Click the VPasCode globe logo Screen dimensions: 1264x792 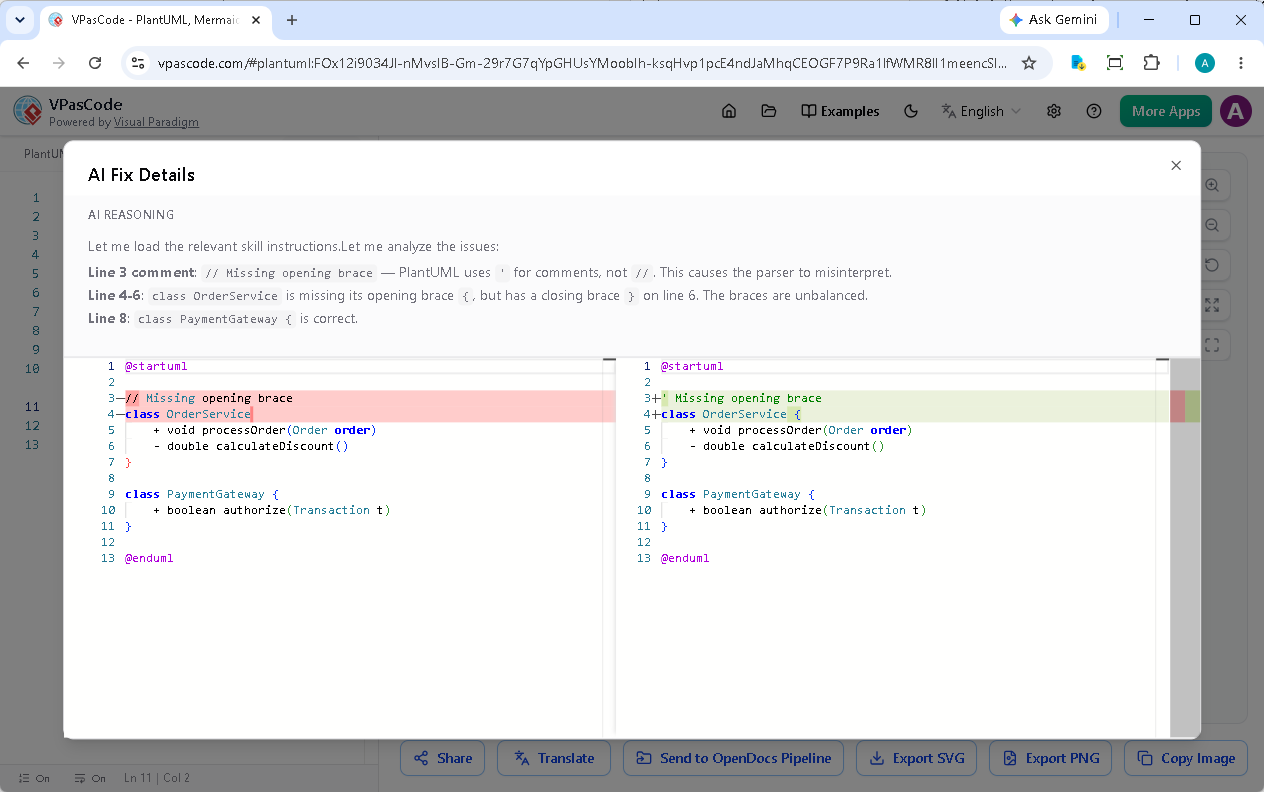(x=28, y=111)
